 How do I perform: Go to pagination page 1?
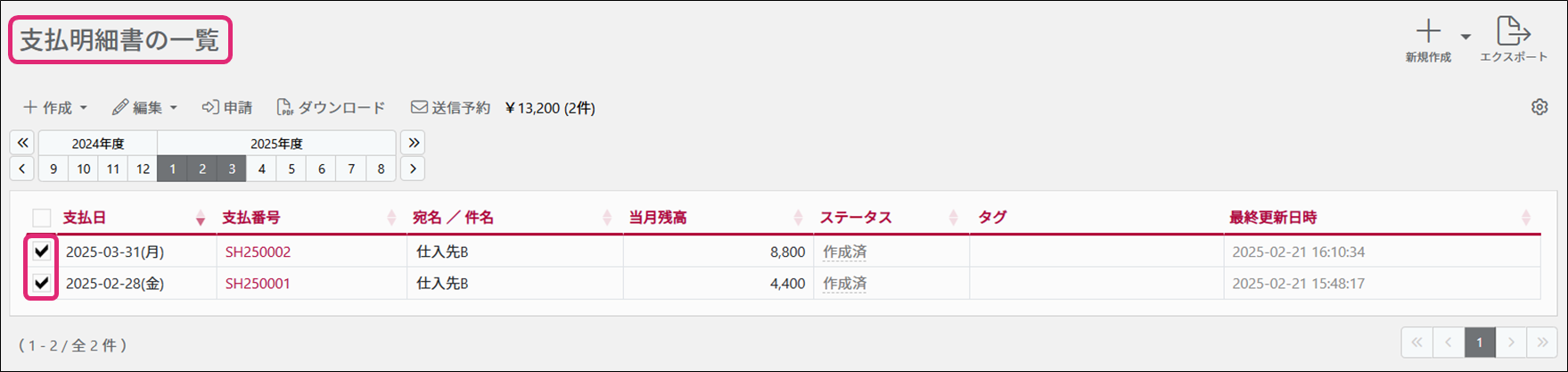1480,343
